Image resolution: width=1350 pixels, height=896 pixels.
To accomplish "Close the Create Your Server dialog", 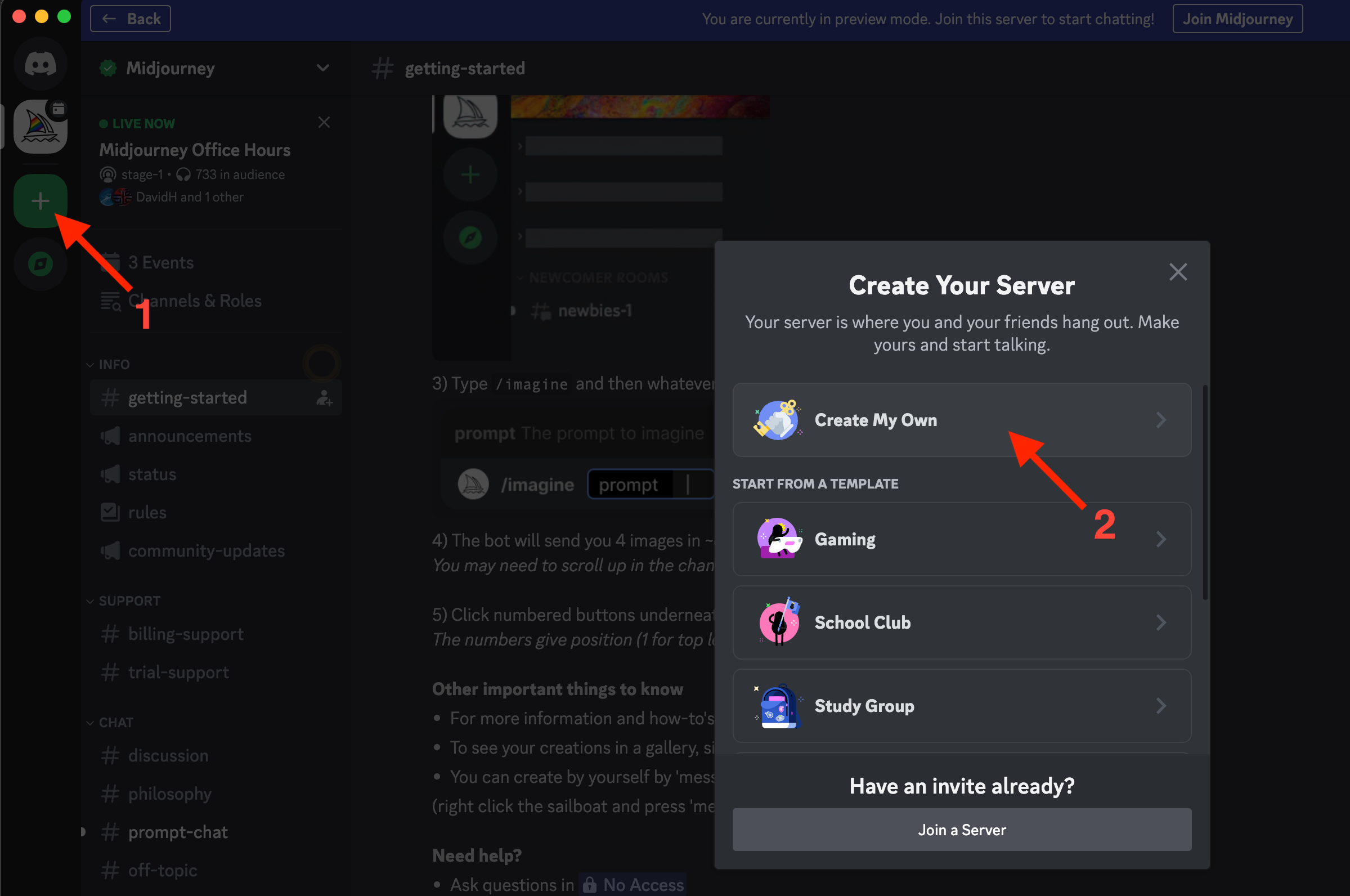I will 1177,272.
